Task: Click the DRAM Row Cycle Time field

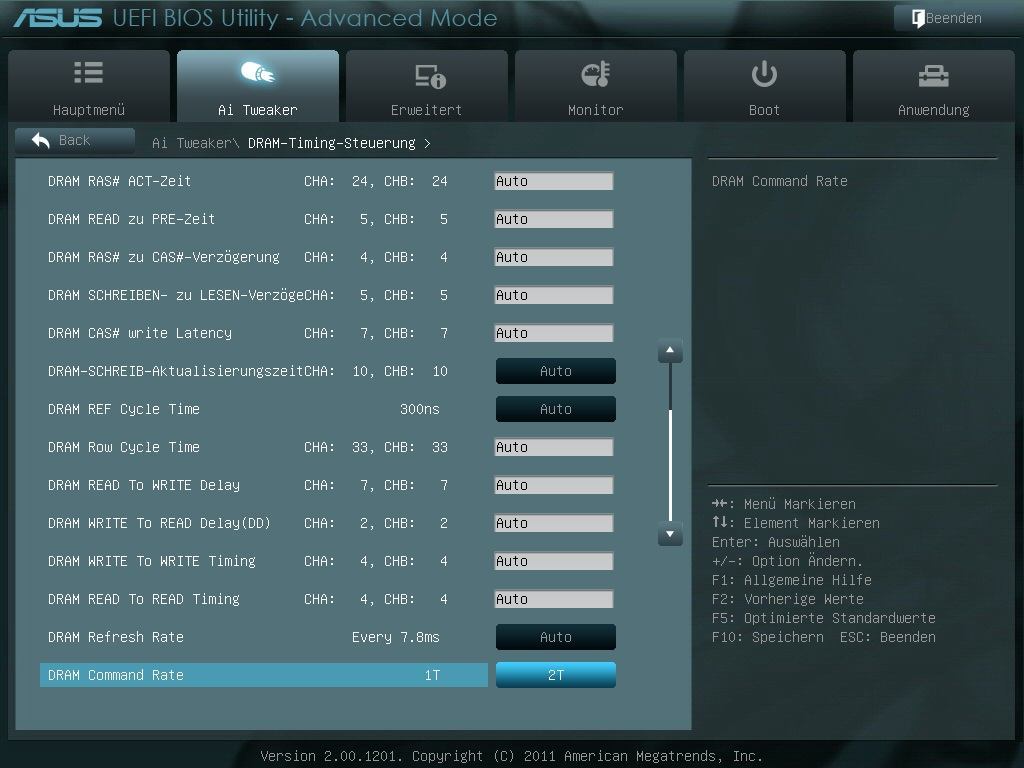Action: [554, 447]
